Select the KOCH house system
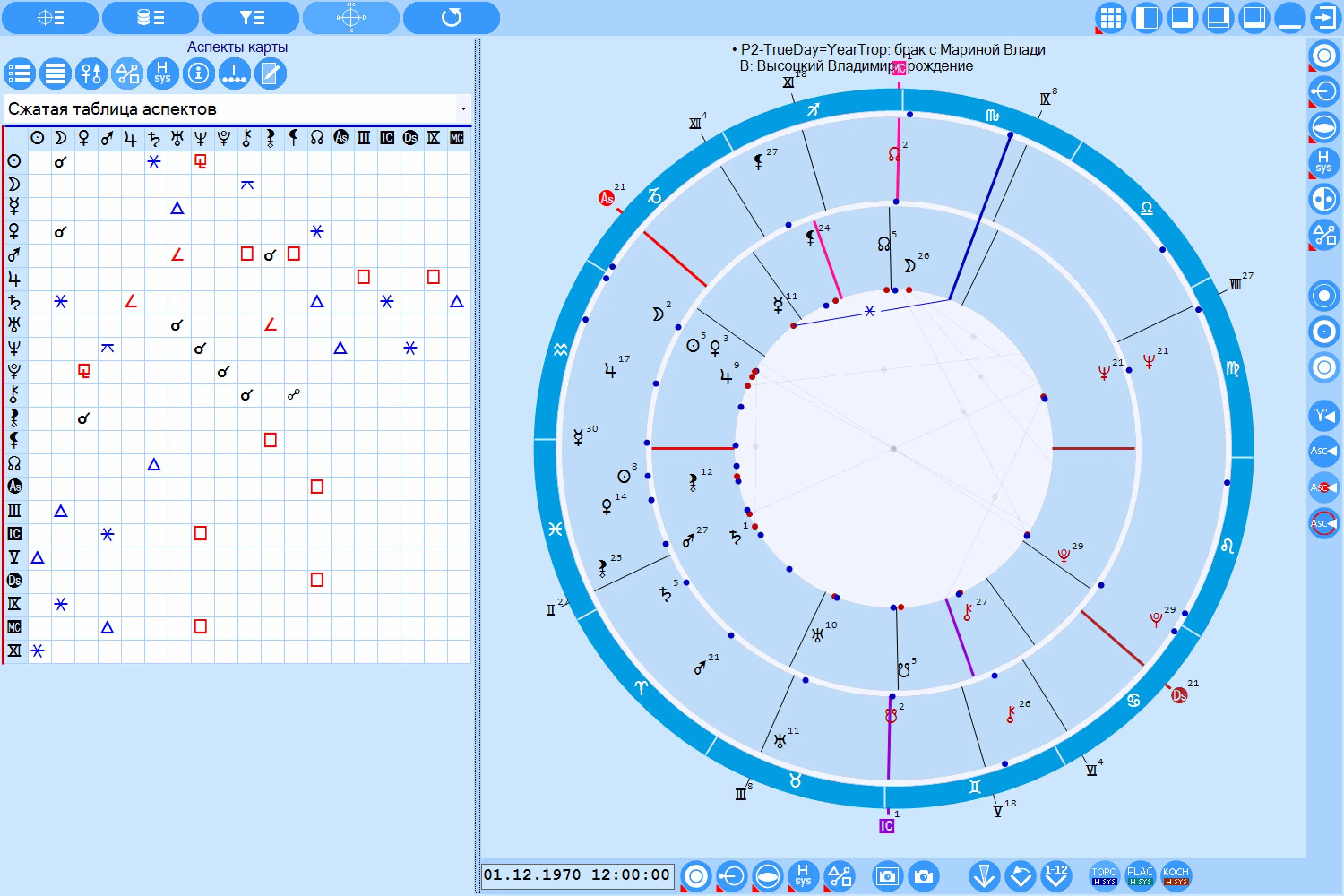The image size is (1344, 896). pos(1176,875)
